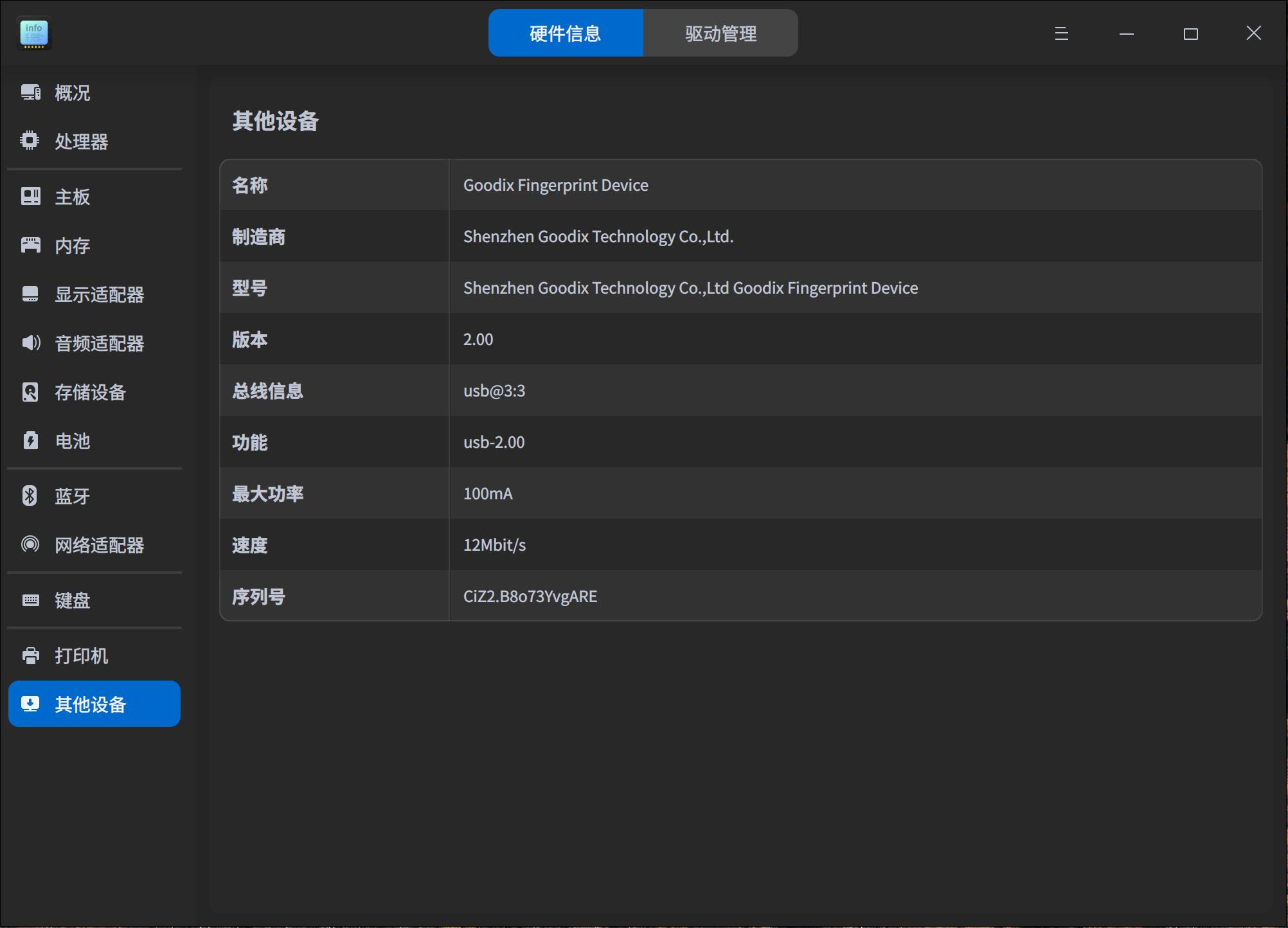Select the 打印机 printer icon
1288x928 pixels.
point(31,655)
